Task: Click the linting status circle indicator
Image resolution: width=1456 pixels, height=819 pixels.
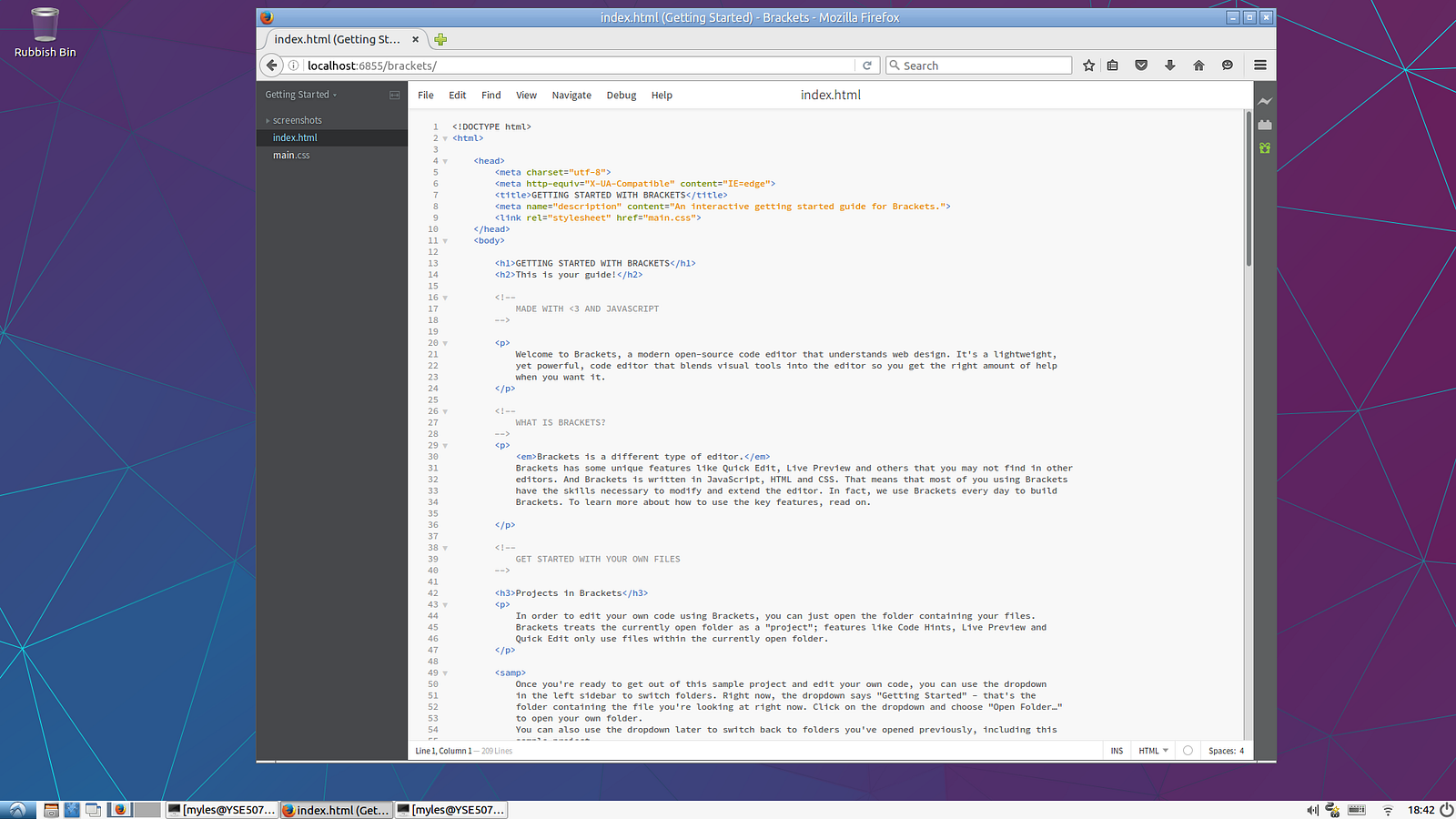Action: [1188, 751]
